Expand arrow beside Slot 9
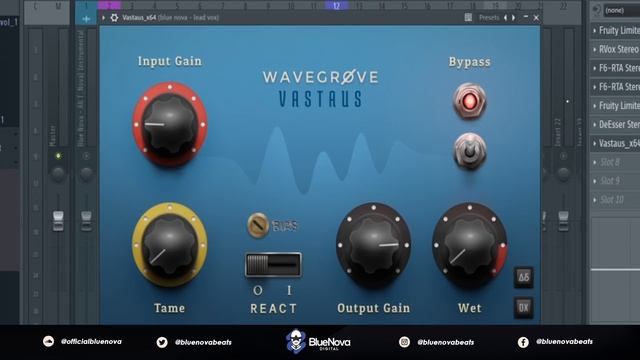 (x=595, y=181)
